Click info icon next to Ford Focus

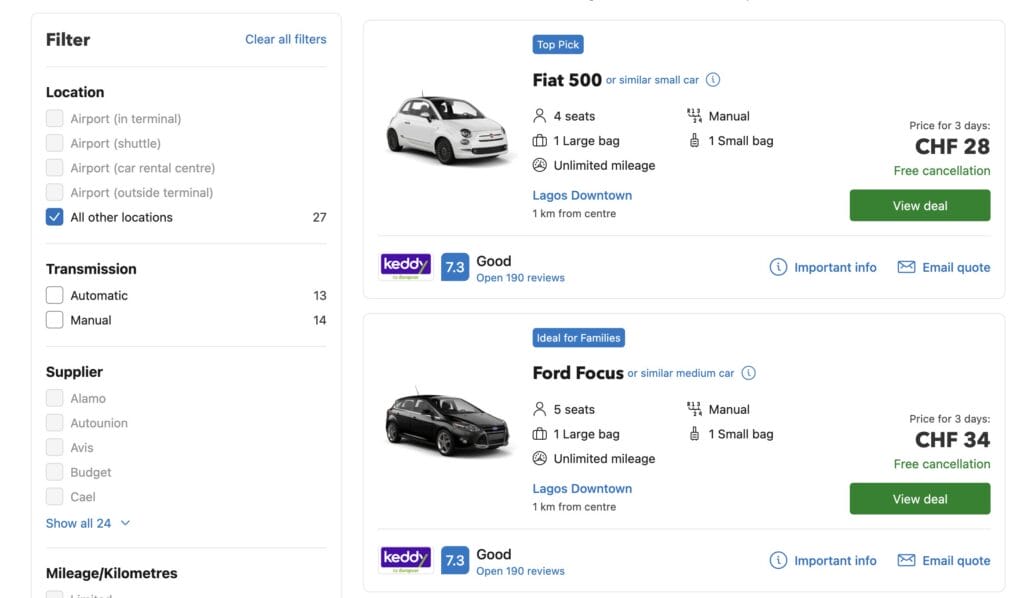tap(748, 373)
